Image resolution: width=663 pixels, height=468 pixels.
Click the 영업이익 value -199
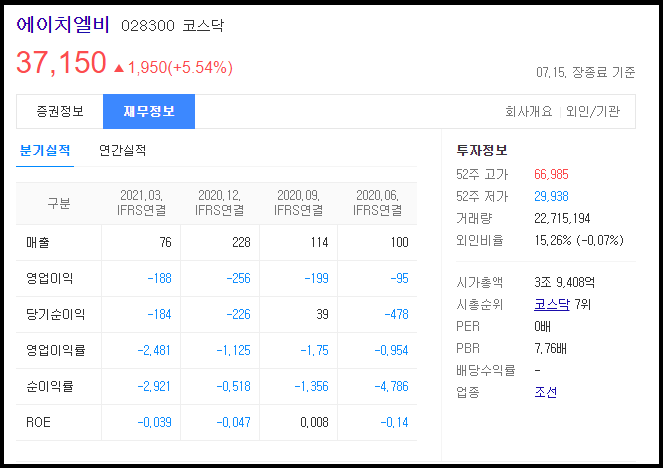(x=317, y=279)
